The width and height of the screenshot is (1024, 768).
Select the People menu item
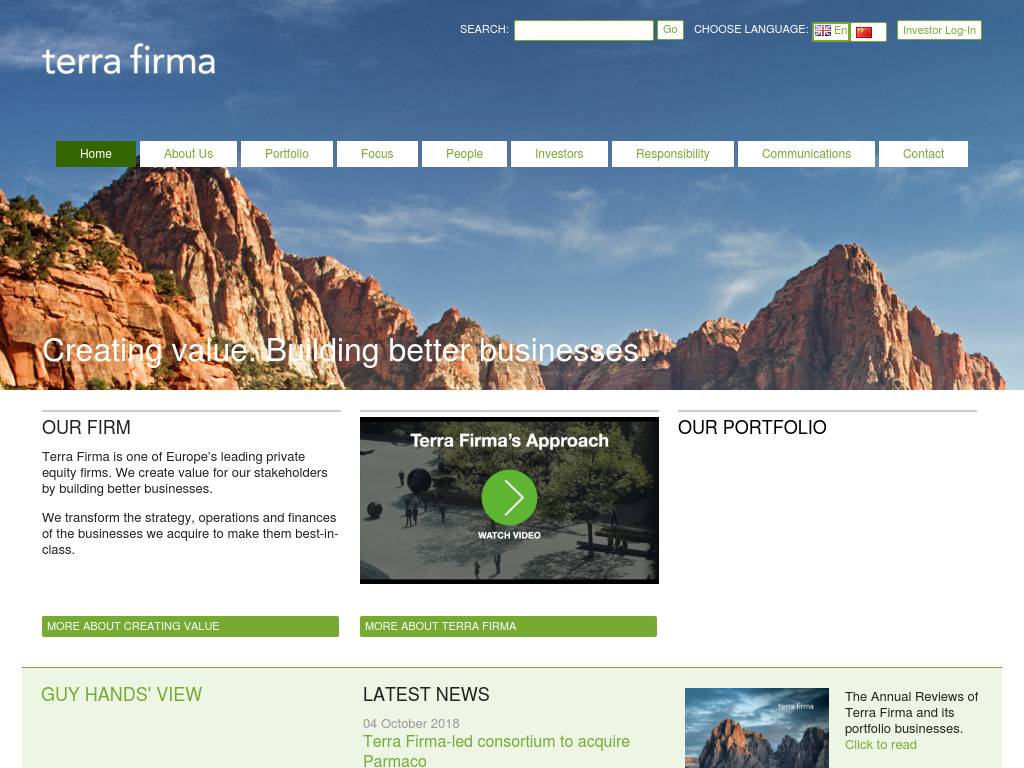[x=464, y=154]
